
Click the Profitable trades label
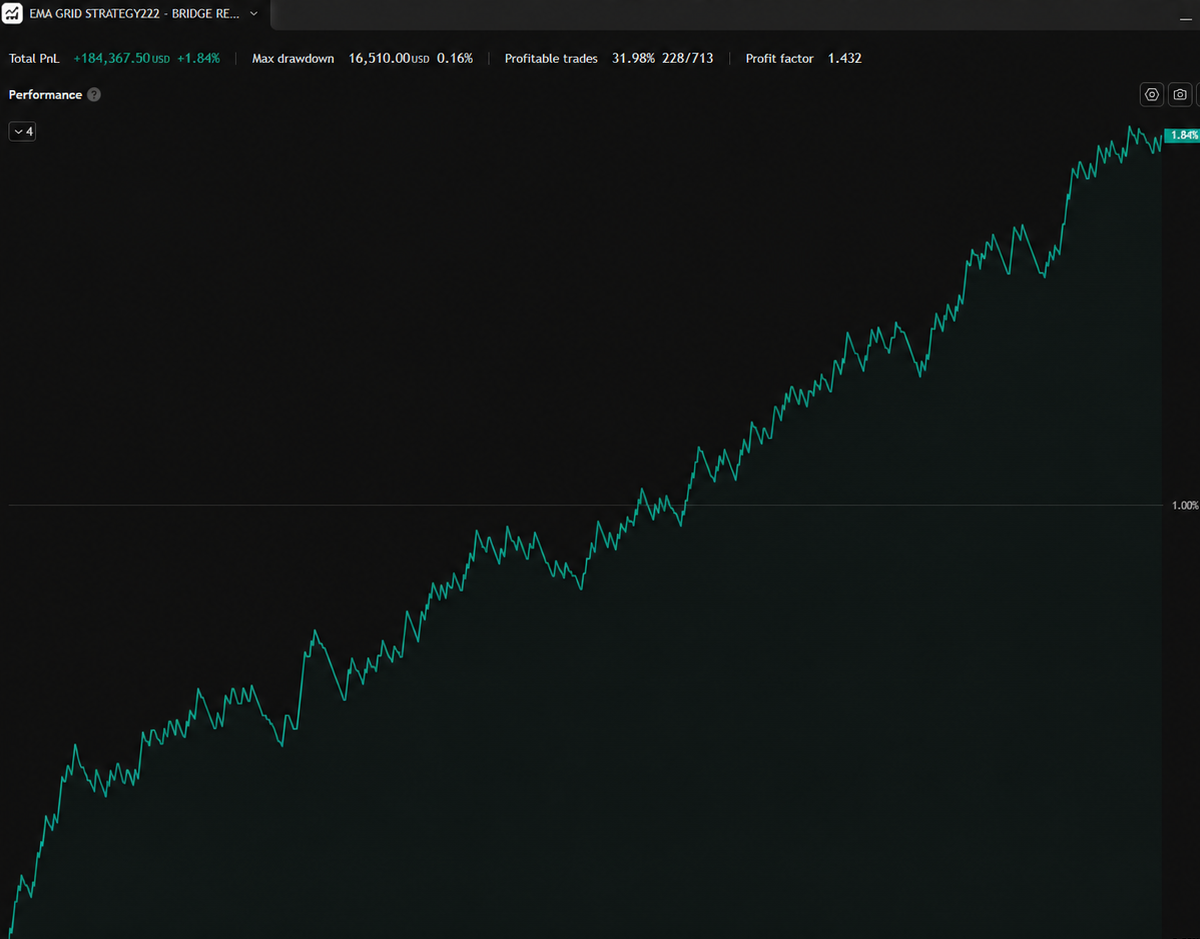coord(551,58)
